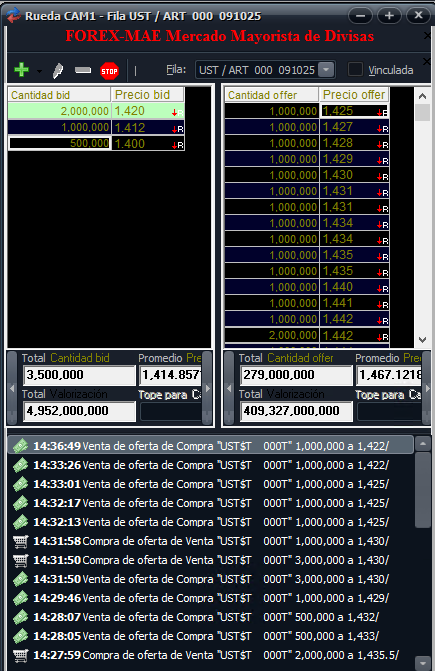Select bid row with price 1,412
The width and height of the screenshot is (435, 671).
(x=96, y=128)
